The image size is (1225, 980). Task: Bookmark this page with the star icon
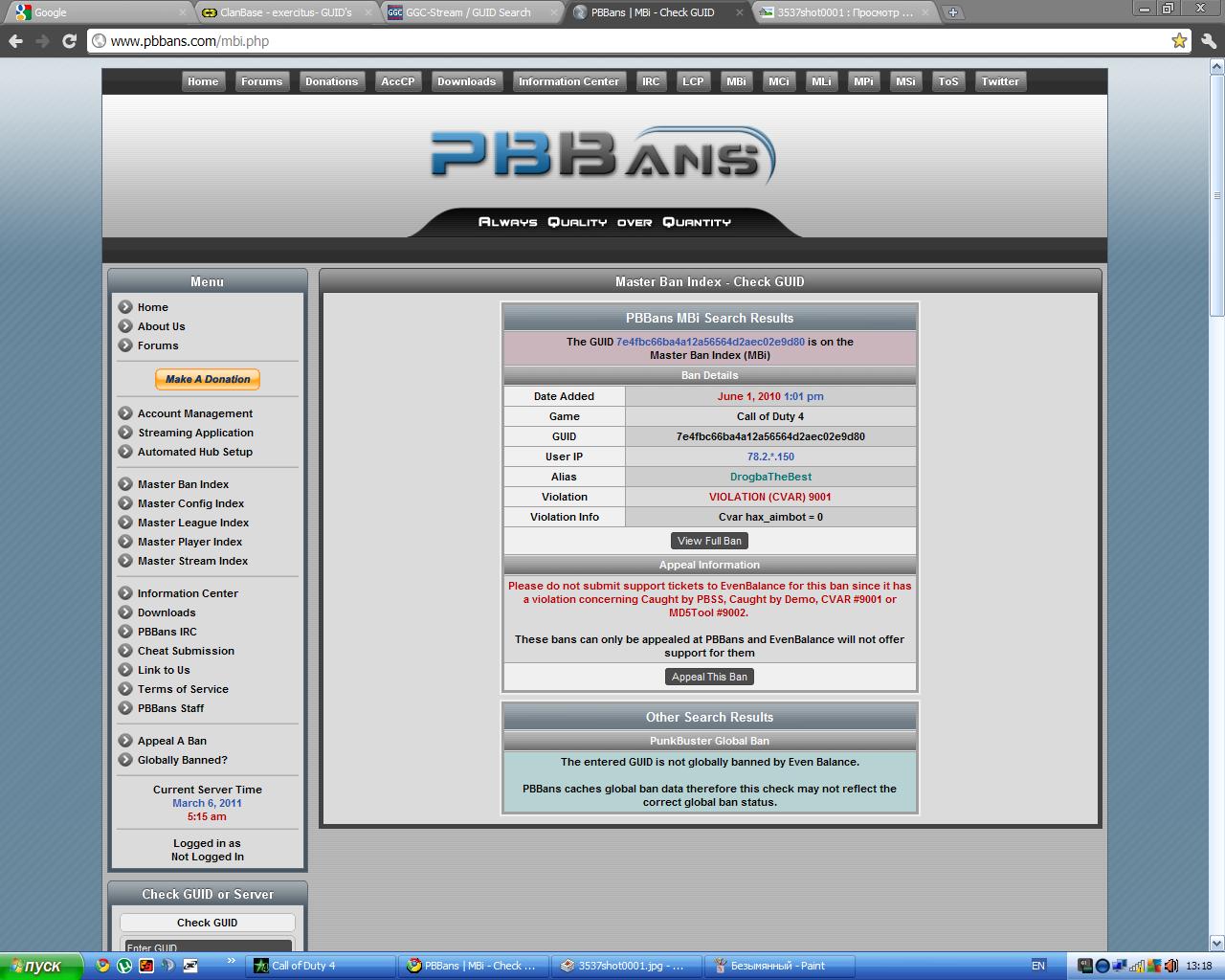(x=1179, y=41)
